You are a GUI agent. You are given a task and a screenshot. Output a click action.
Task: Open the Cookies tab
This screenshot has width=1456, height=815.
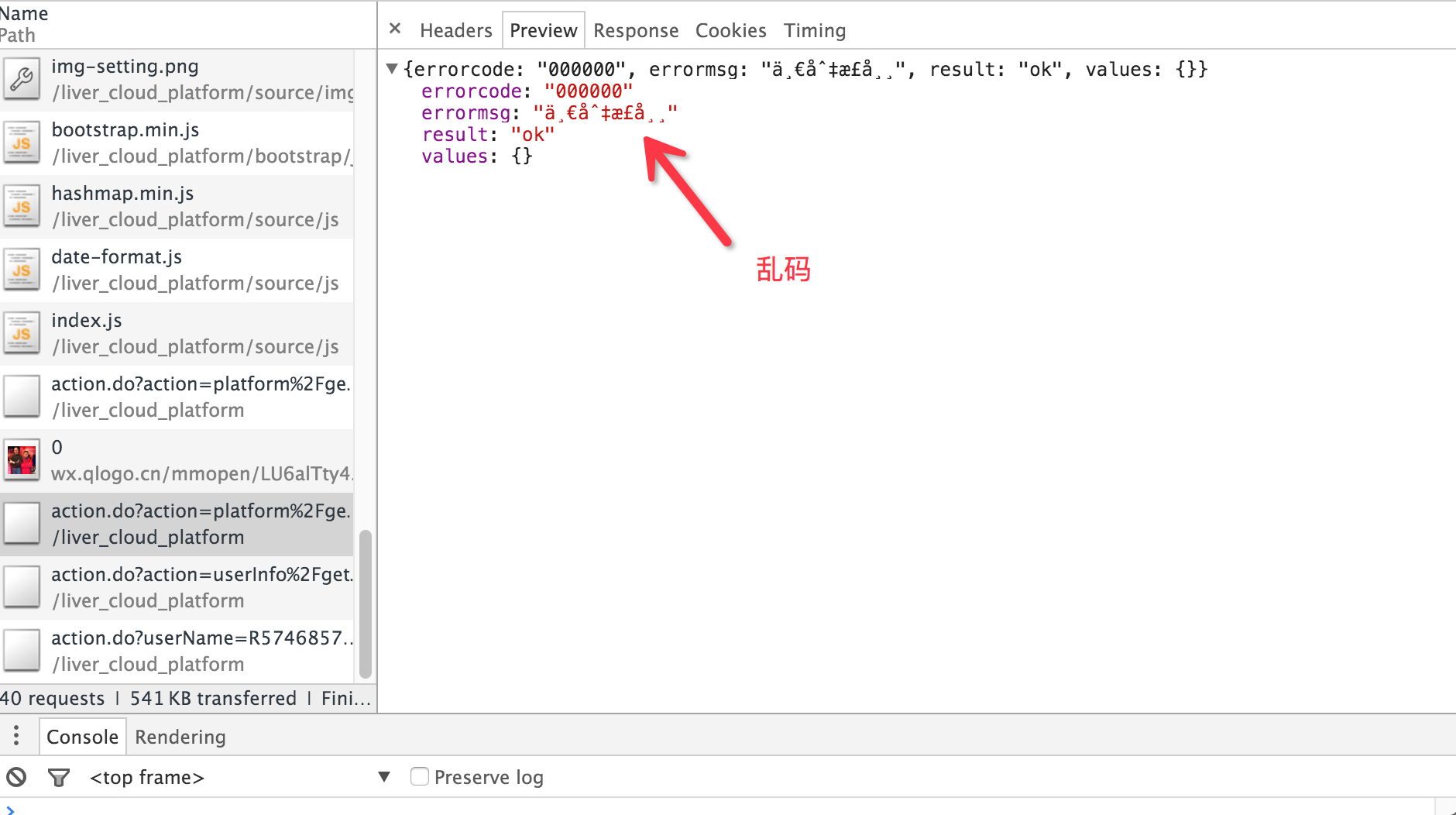[730, 30]
